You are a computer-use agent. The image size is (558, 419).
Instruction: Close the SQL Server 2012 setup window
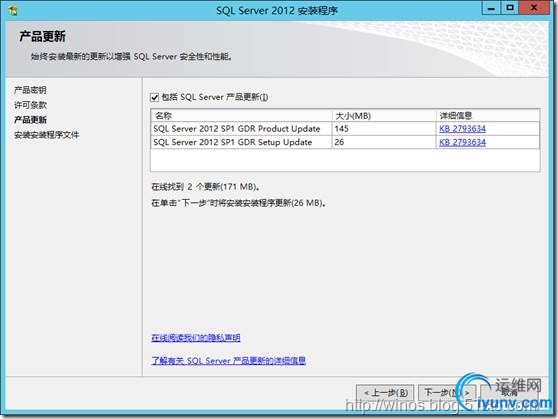pos(534,9)
